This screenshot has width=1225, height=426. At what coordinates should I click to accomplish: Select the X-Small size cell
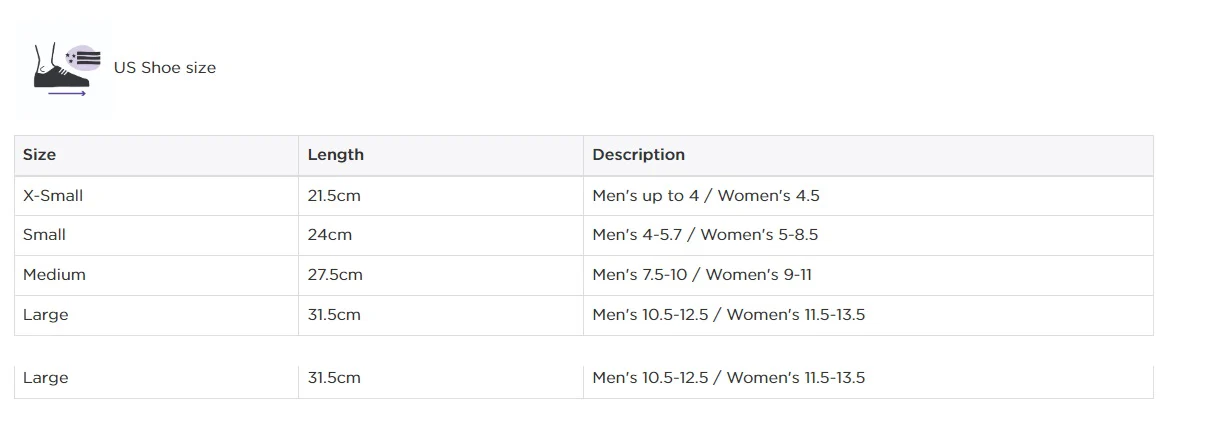point(156,196)
